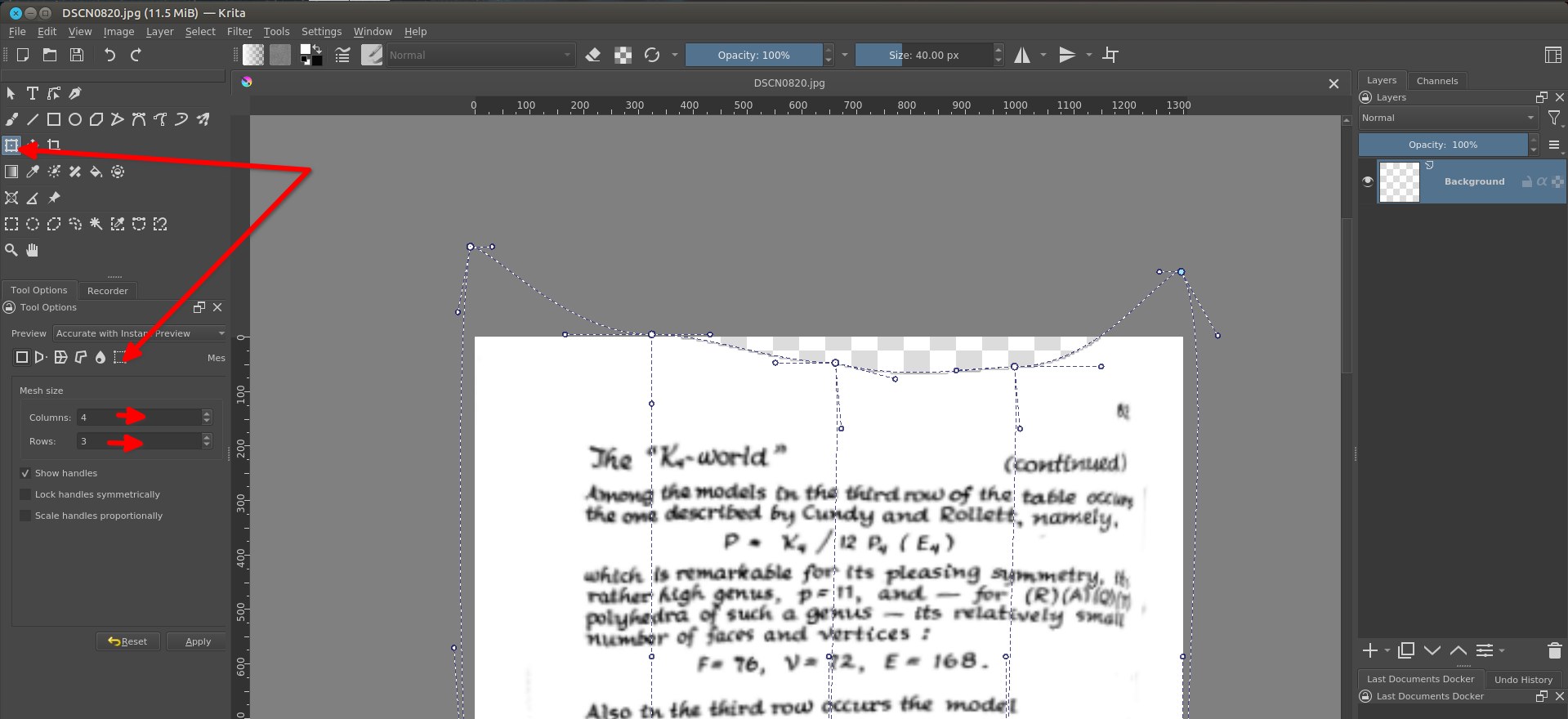Expand the reload brush preset options arrow
Image resolution: width=1568 pixels, height=719 pixels.
(674, 55)
